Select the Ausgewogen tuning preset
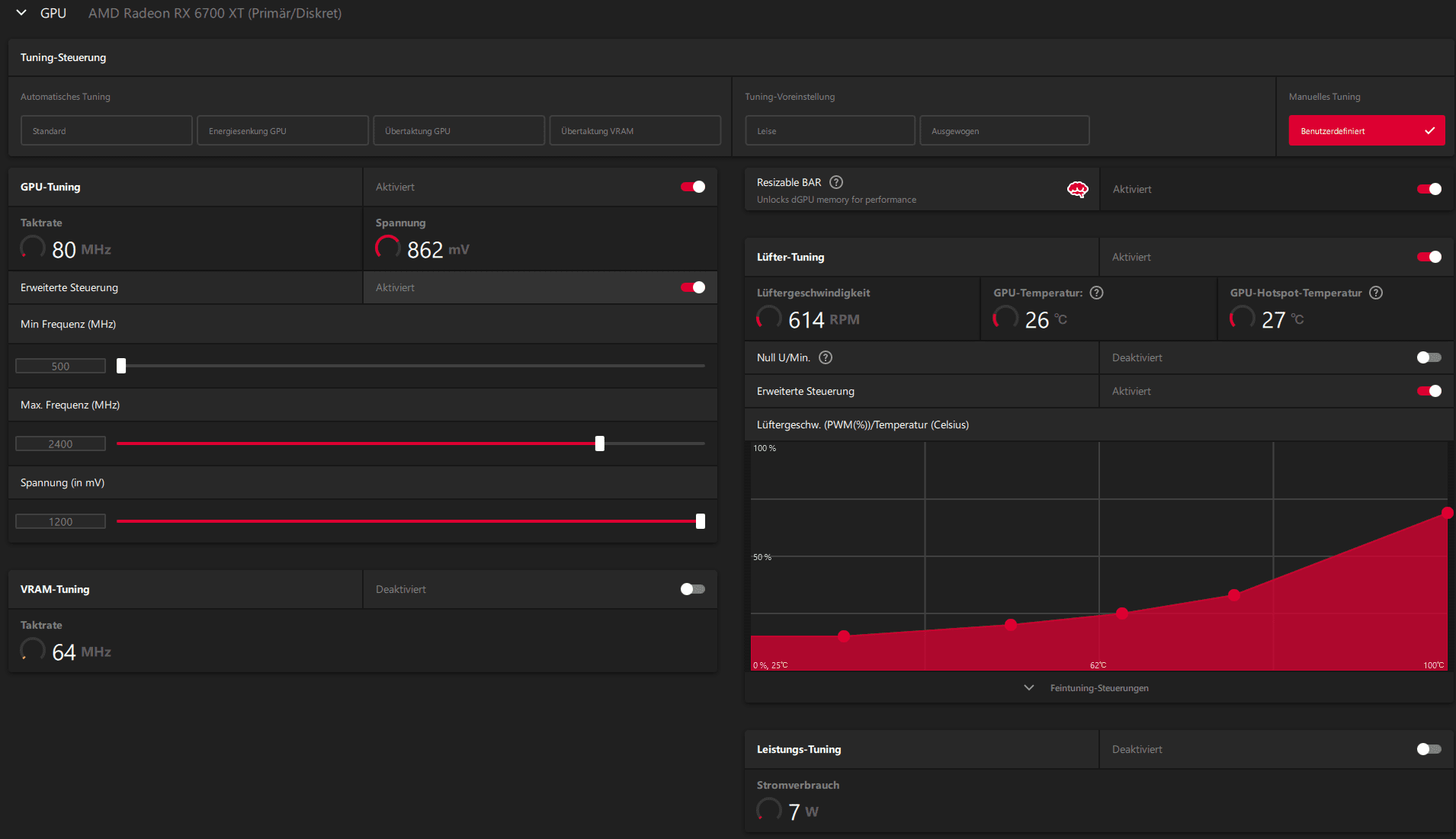Image resolution: width=1456 pixels, height=839 pixels. click(x=1005, y=131)
